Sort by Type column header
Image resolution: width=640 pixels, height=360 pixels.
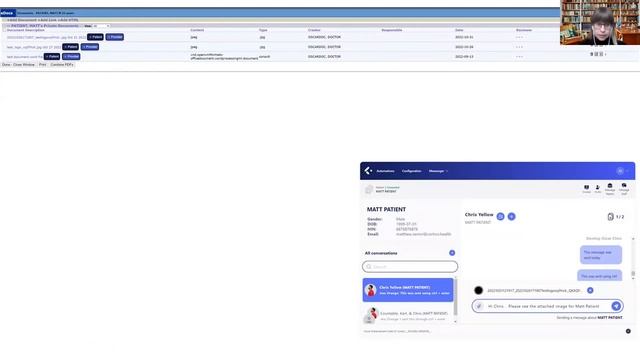pyautogui.click(x=263, y=30)
